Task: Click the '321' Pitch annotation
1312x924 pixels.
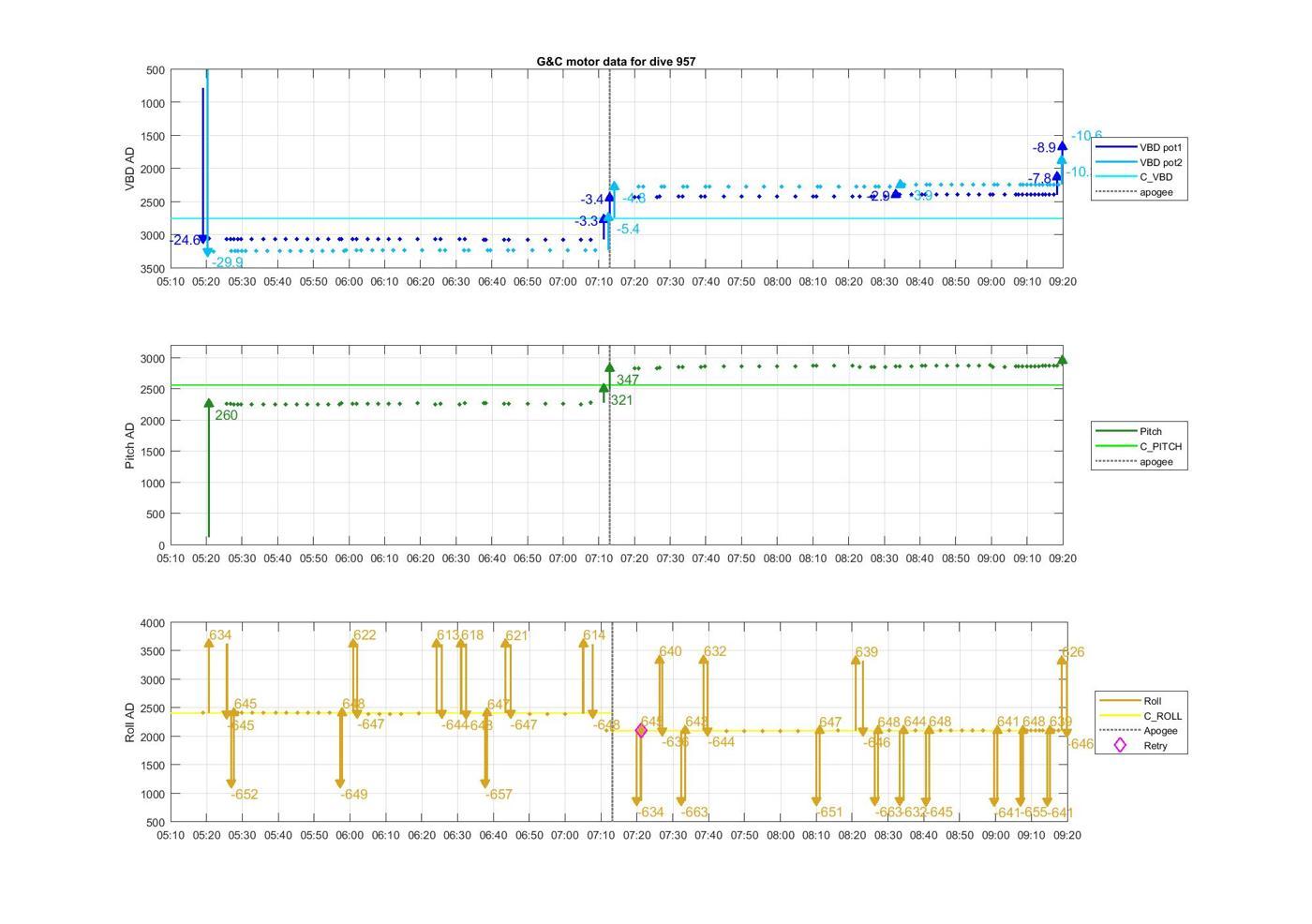Action: pos(621,400)
